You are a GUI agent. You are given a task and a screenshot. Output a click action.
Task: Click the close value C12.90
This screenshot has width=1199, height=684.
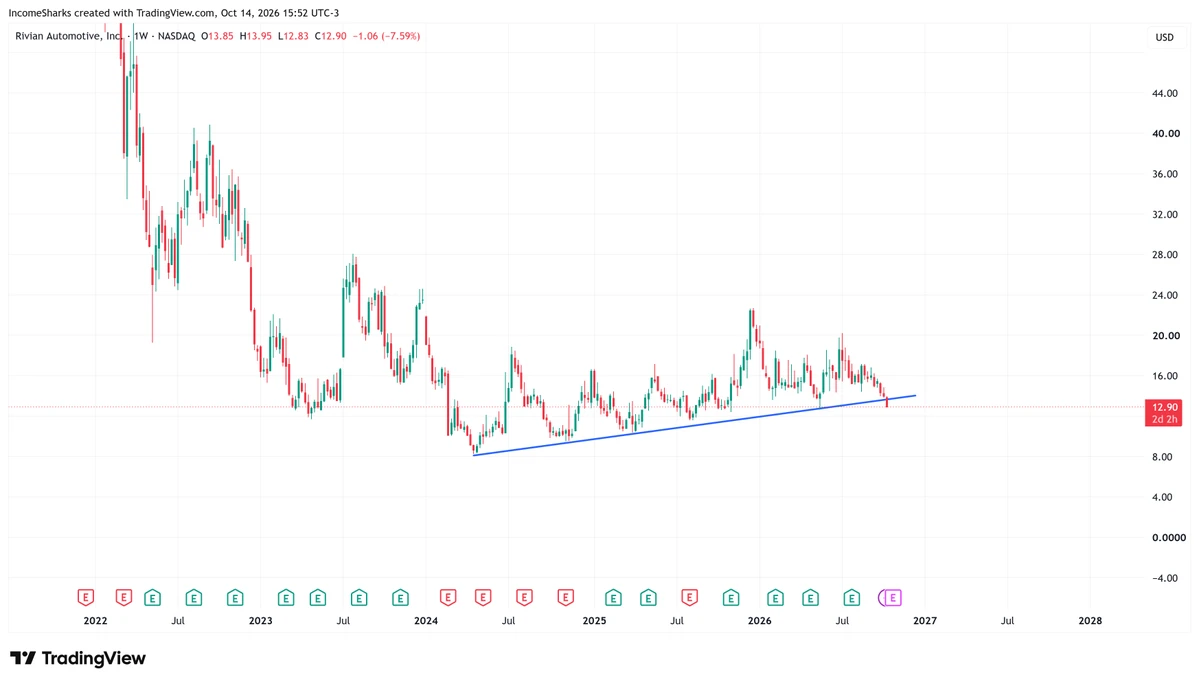tap(330, 36)
